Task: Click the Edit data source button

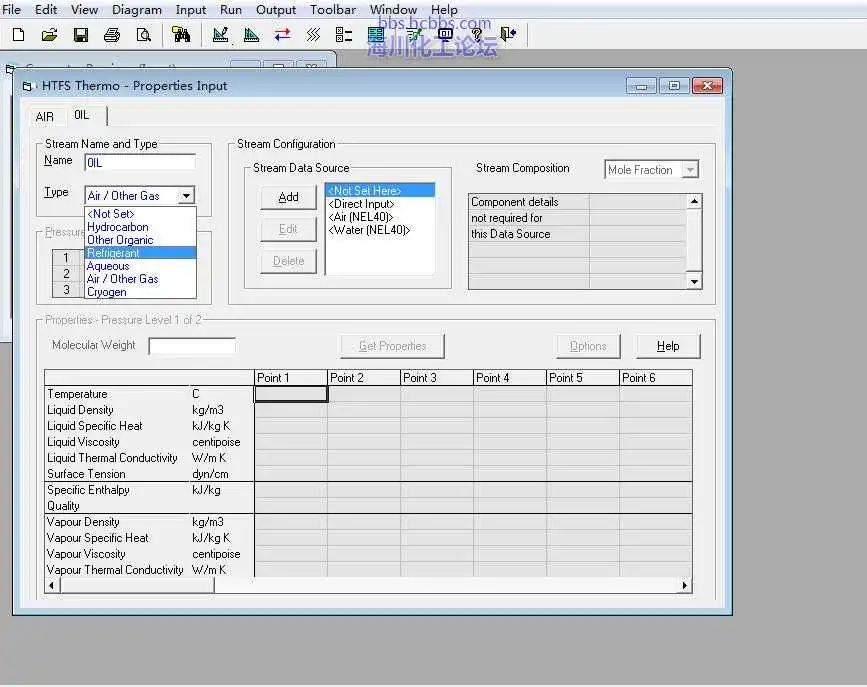Action: [x=289, y=229]
